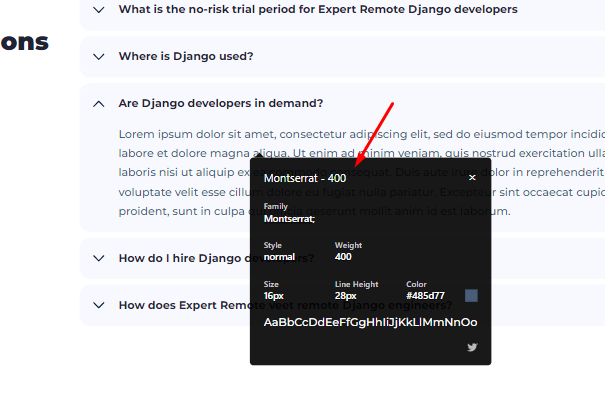Screen dimensions: 605x420
Task: Open 'Where is Django used?' question title
Action: 186,56
